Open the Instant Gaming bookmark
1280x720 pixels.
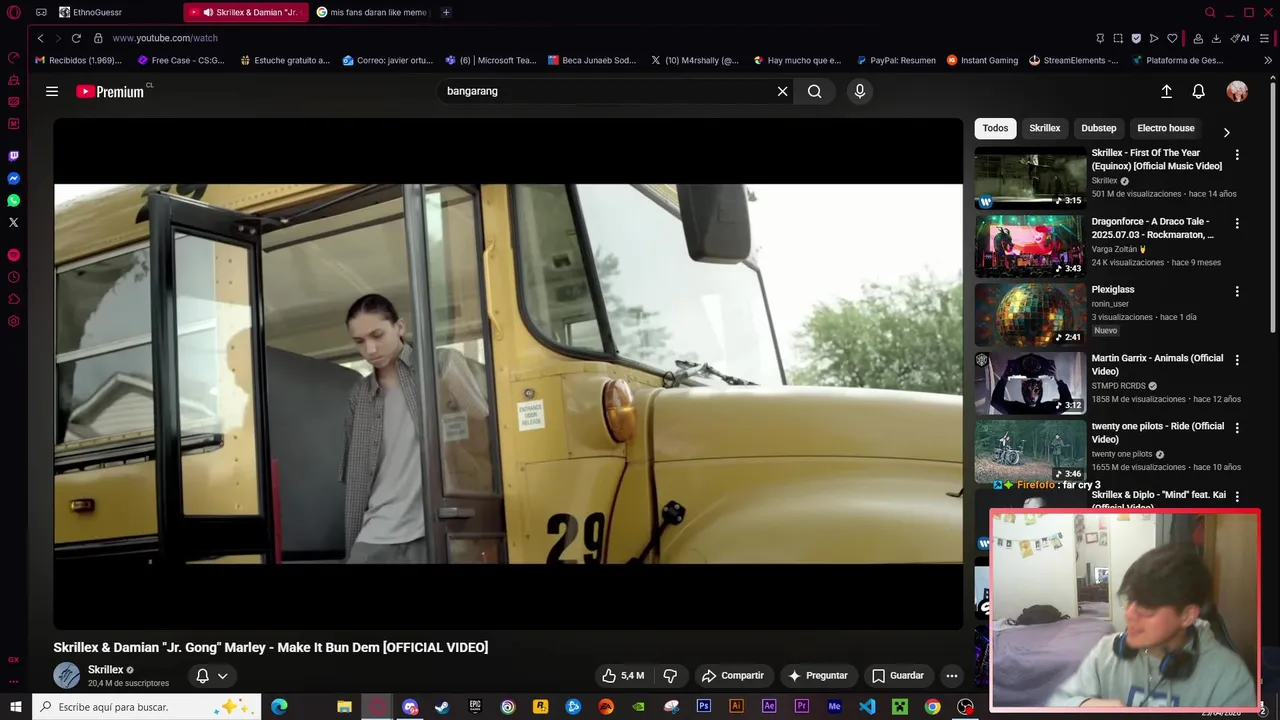[982, 60]
